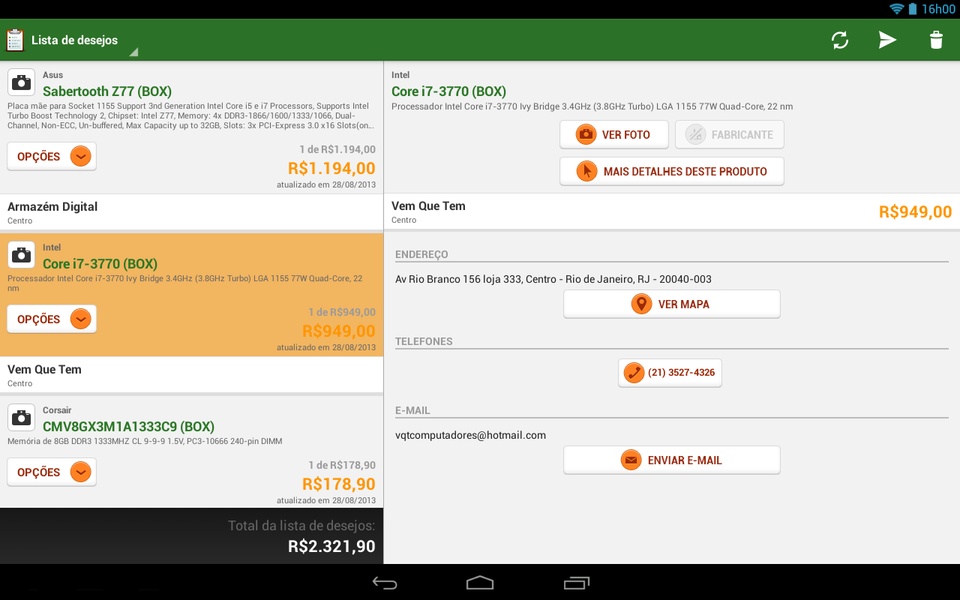
Task: Tap the trash icon to delete list
Action: 936,40
